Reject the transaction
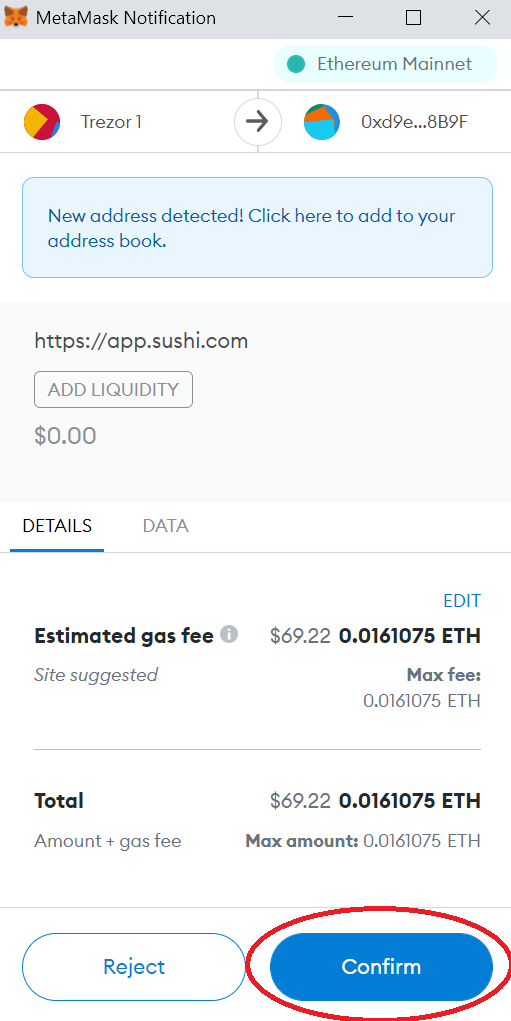 pos(134,966)
